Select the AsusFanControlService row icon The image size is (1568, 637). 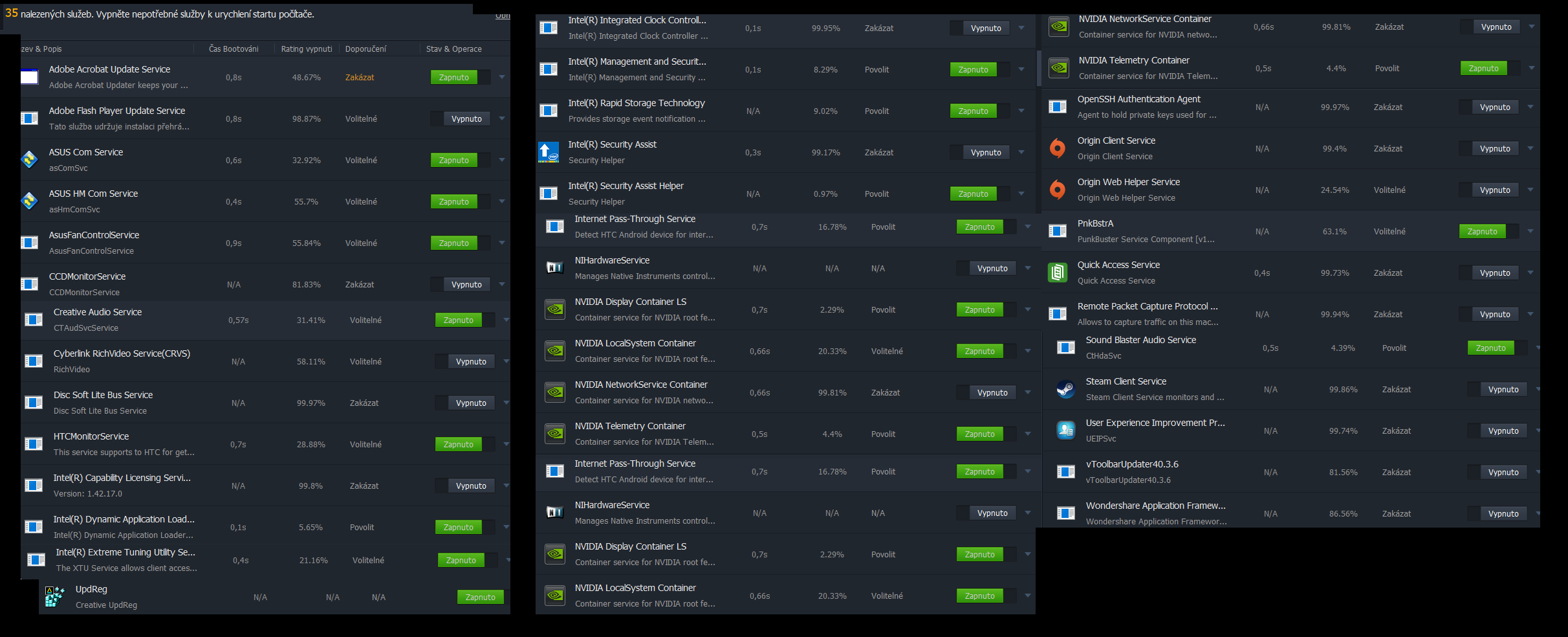click(x=30, y=243)
